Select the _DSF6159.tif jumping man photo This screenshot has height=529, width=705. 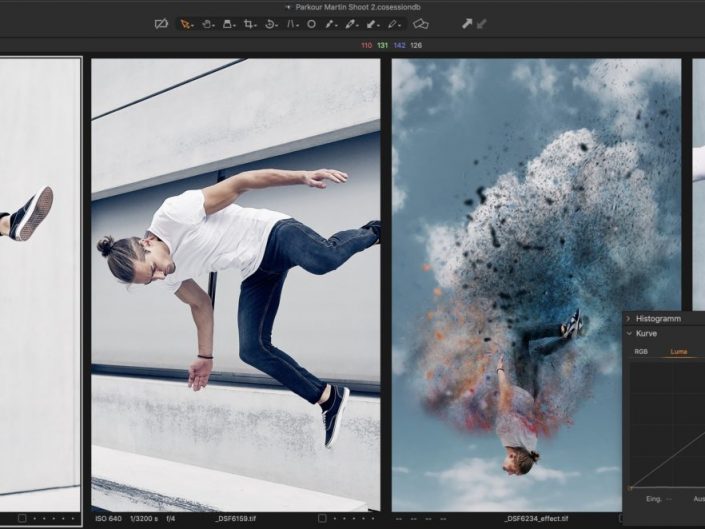click(x=236, y=285)
